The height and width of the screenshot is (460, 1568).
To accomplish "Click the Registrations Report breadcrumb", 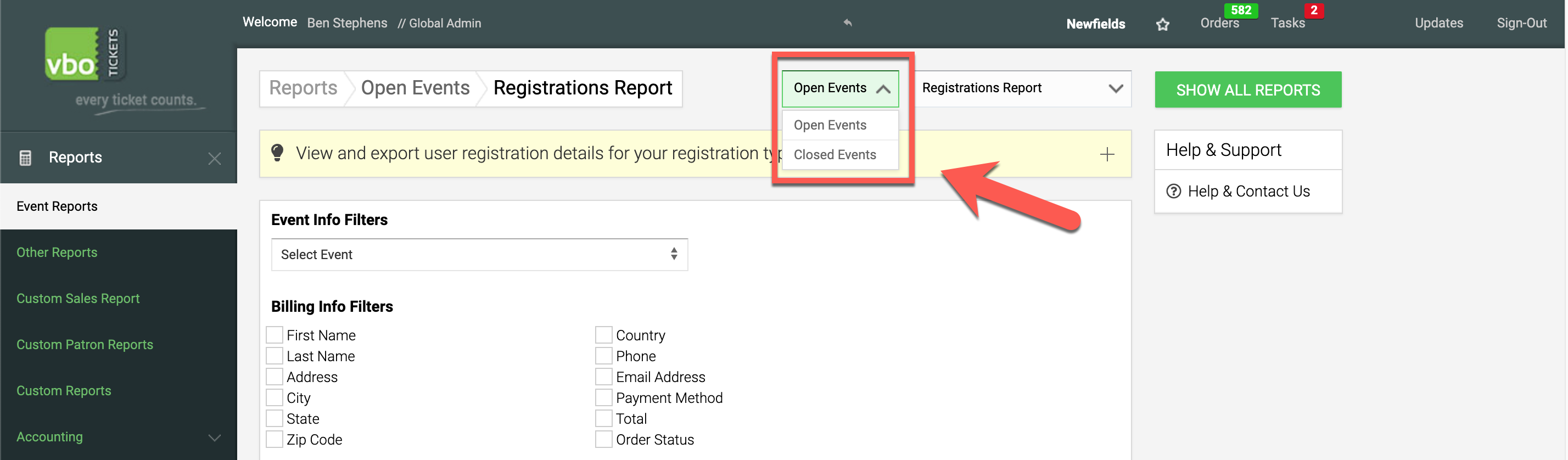I will (x=583, y=88).
